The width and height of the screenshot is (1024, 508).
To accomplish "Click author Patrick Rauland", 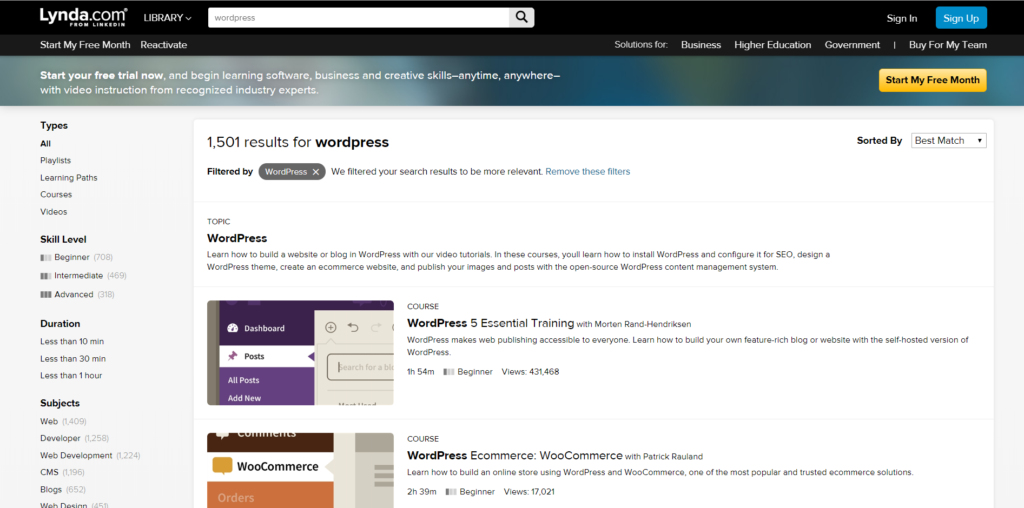I will pos(673,456).
